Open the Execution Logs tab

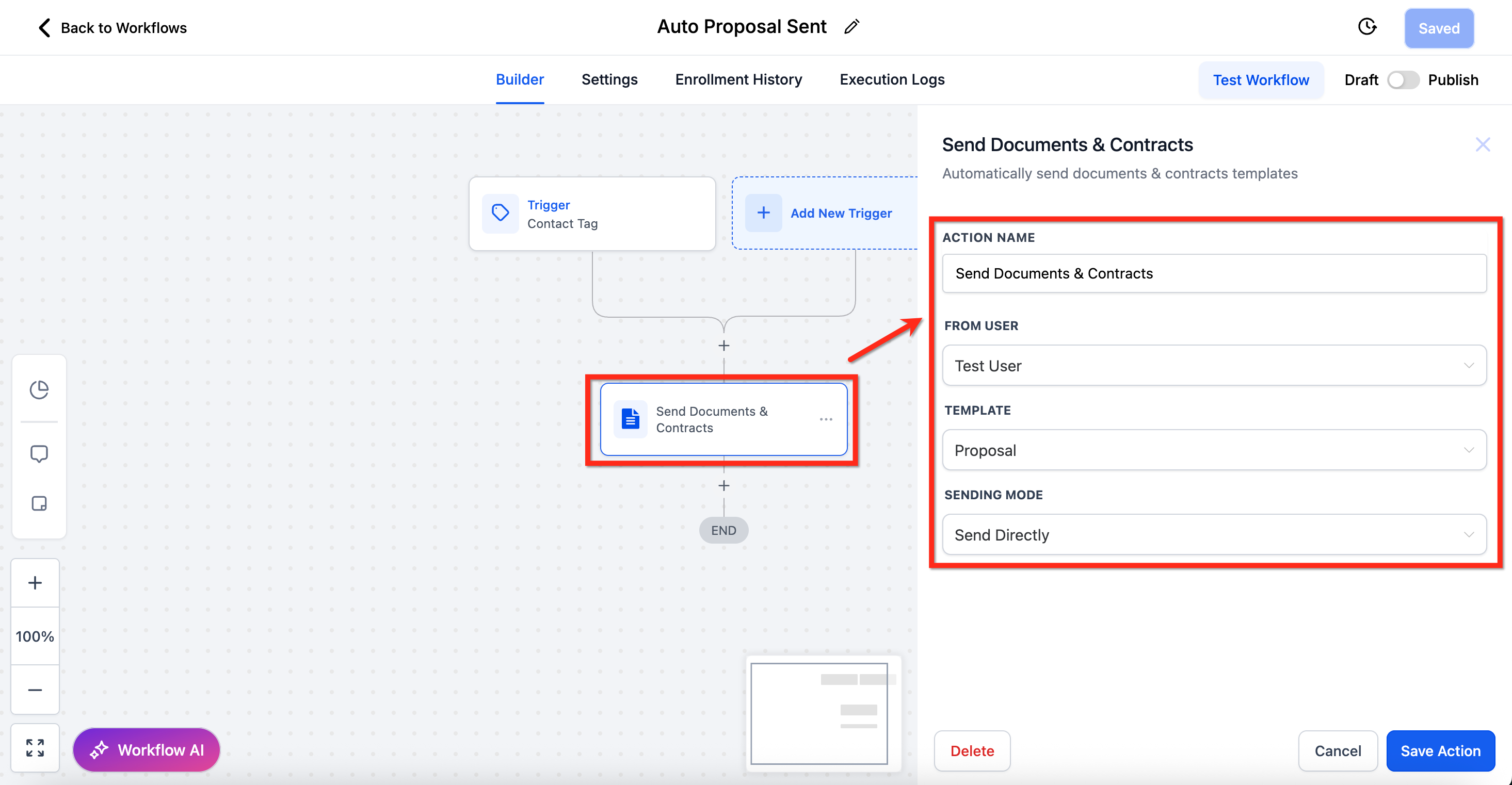pyautogui.click(x=892, y=80)
